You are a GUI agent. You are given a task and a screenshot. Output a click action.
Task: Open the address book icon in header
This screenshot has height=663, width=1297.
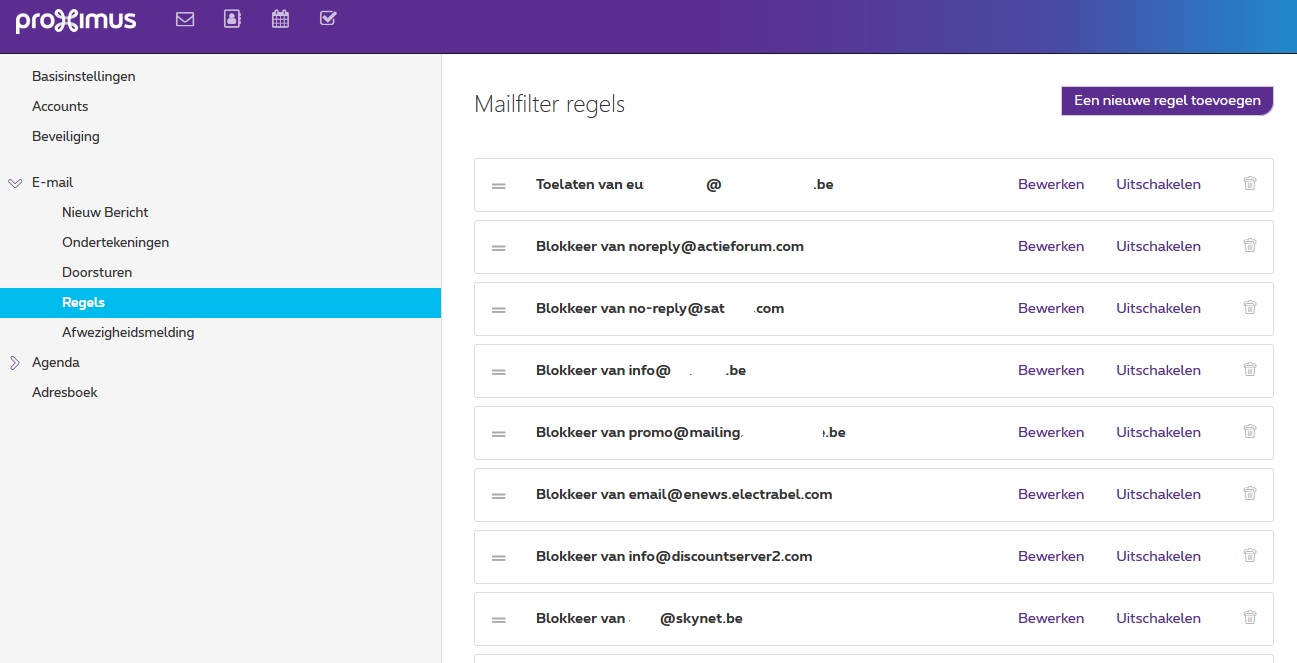232,19
